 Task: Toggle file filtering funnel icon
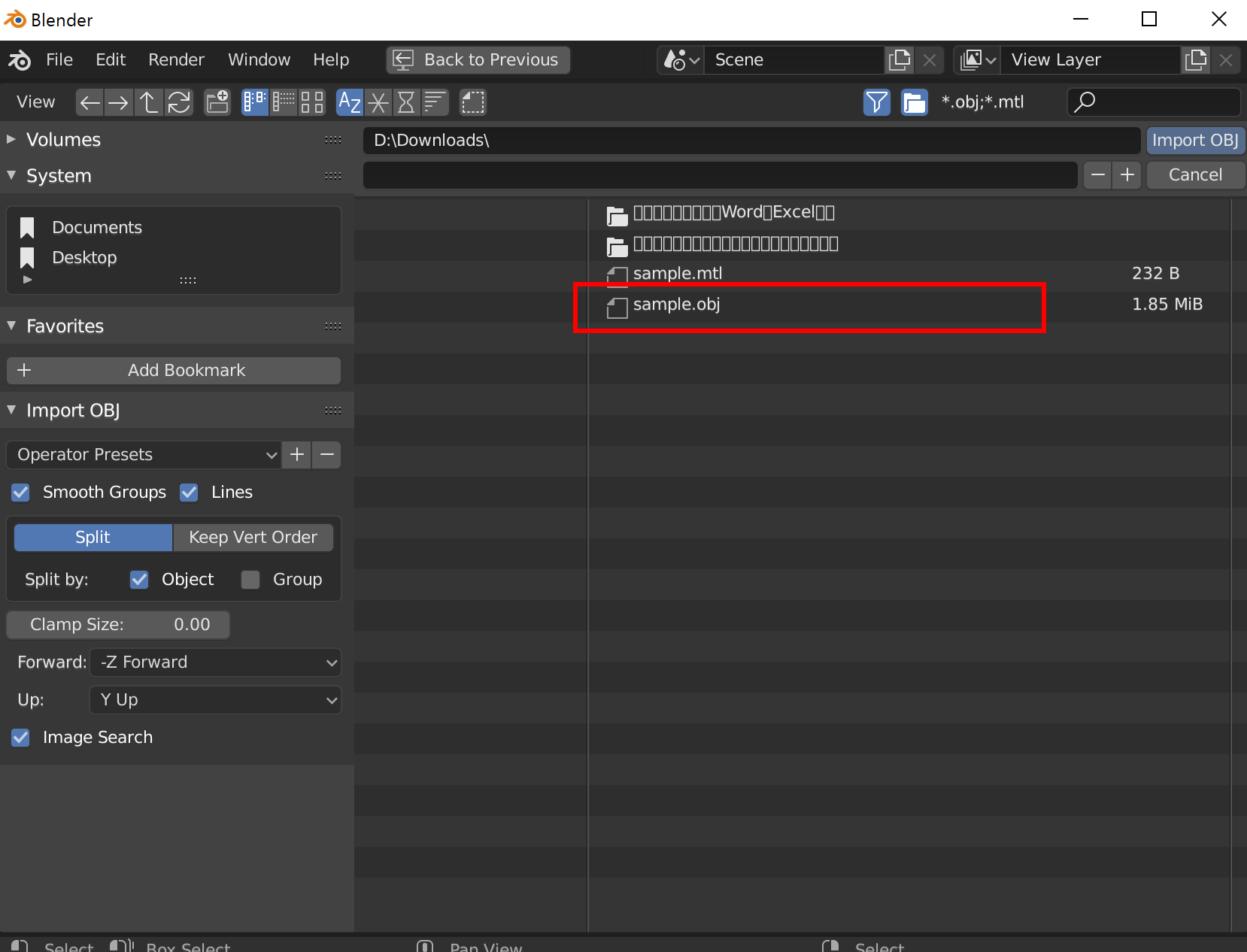click(x=877, y=102)
